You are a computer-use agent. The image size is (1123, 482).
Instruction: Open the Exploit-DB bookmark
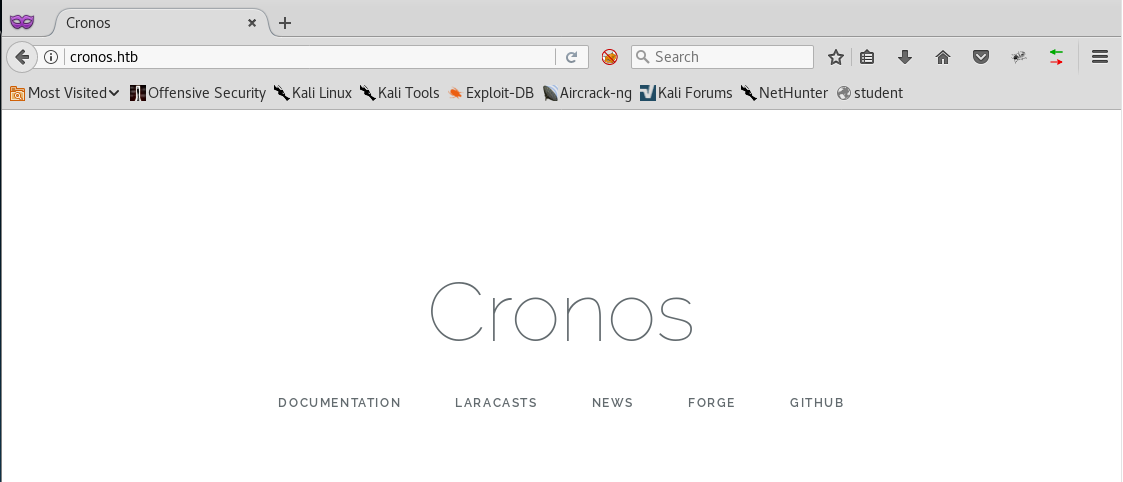click(x=491, y=93)
